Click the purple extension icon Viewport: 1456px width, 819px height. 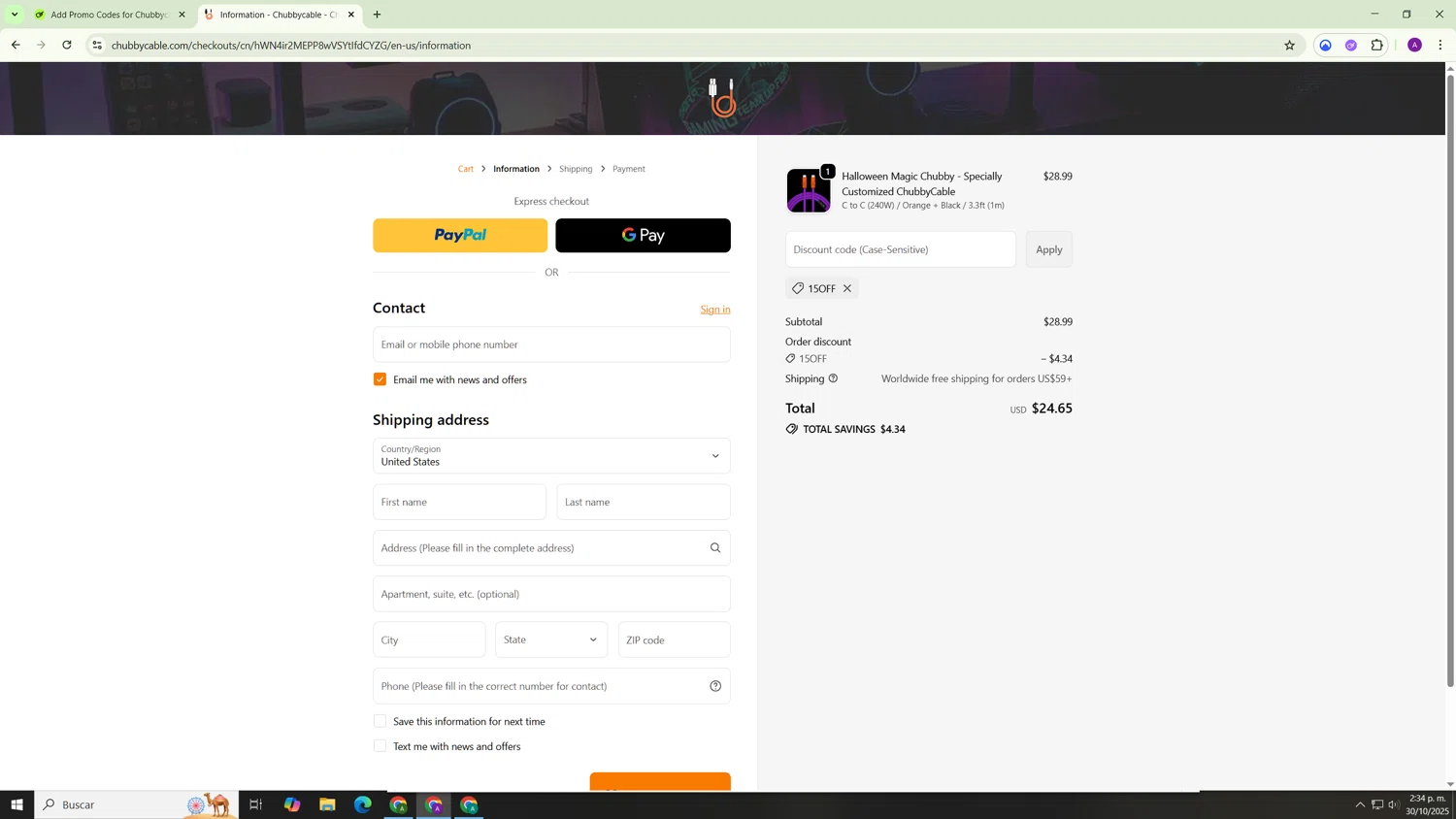click(x=1350, y=46)
